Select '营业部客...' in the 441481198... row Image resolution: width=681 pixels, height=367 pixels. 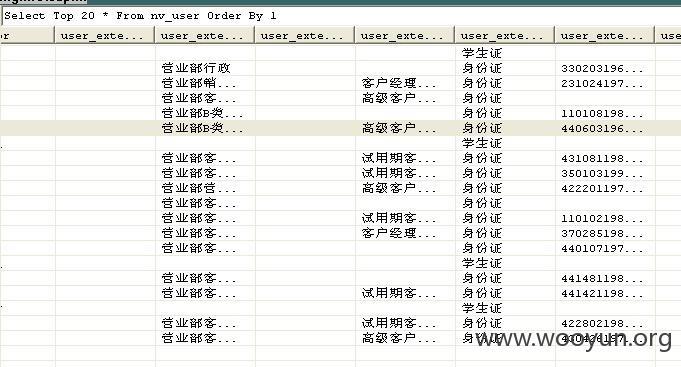[x=198, y=278]
